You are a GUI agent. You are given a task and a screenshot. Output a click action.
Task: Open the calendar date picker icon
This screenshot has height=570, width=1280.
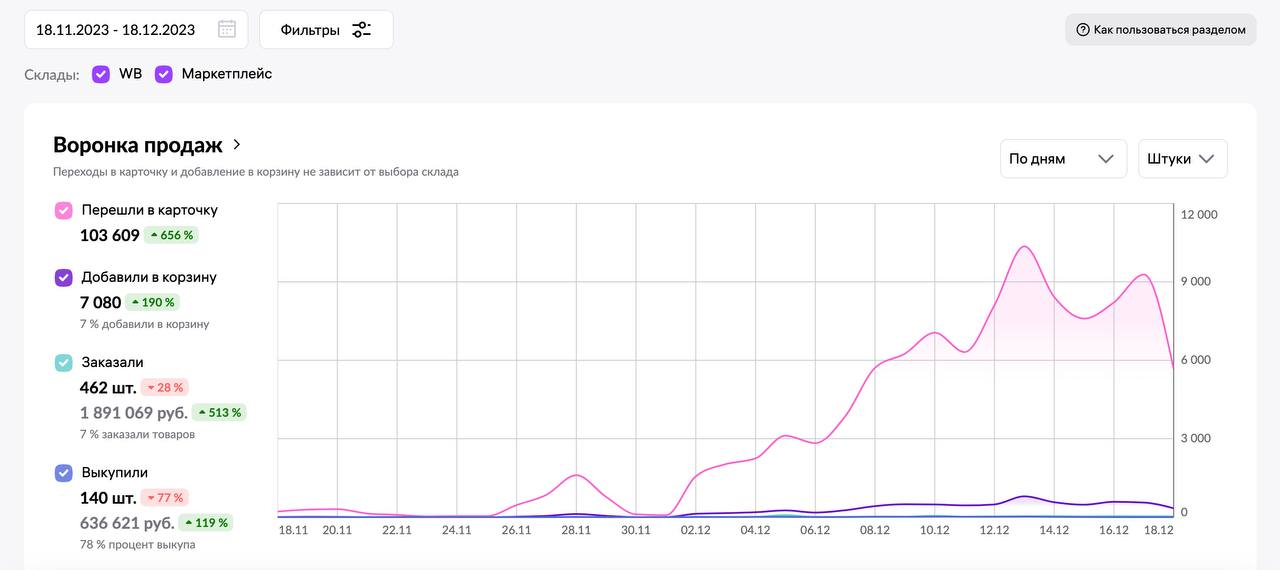coord(227,29)
